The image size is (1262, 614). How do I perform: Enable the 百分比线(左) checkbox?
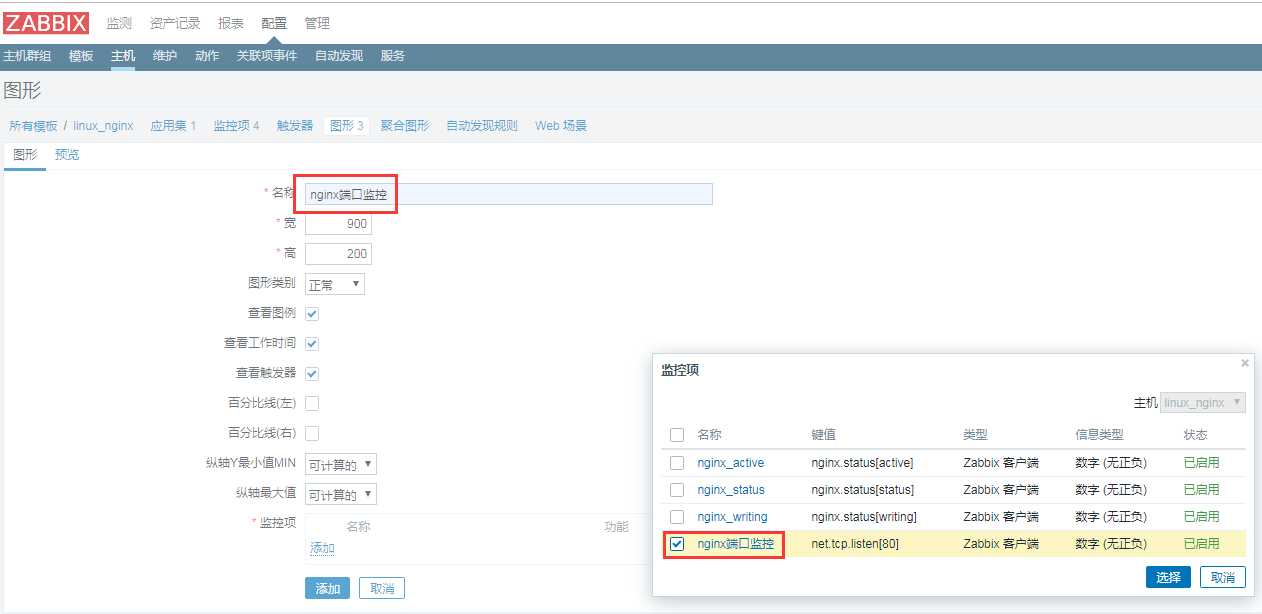pos(312,404)
